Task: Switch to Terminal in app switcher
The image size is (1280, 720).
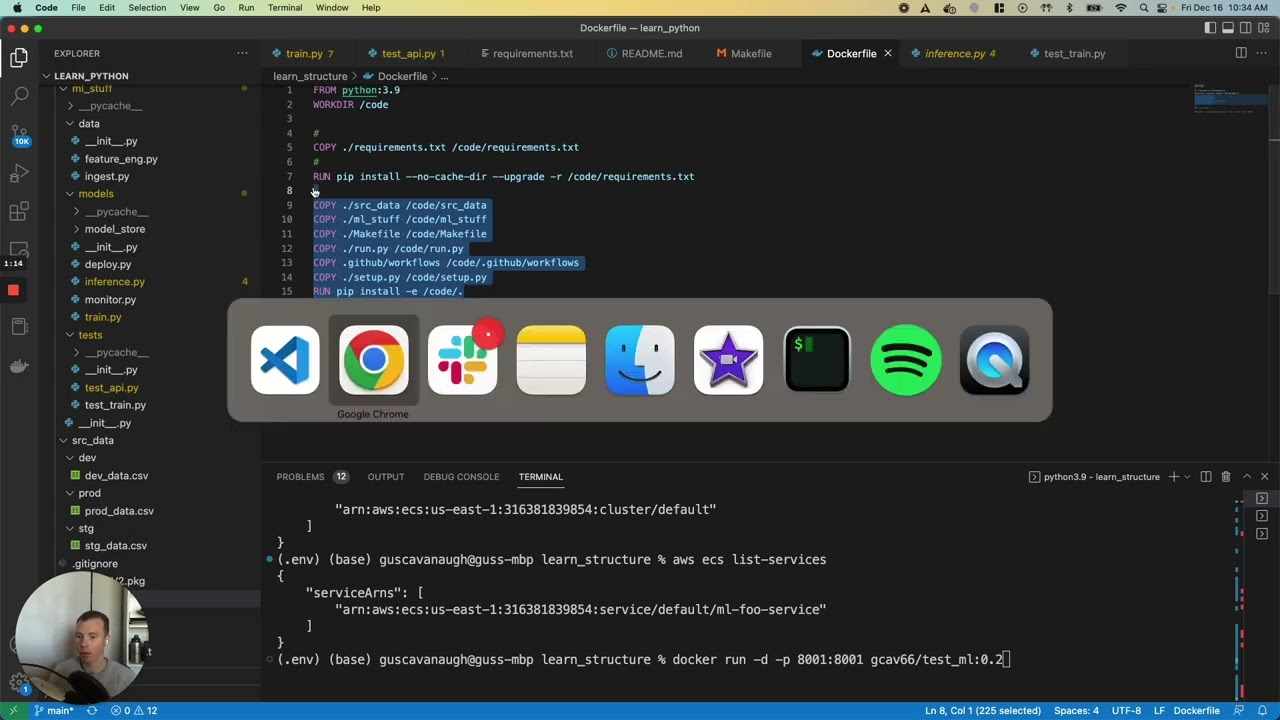Action: (817, 360)
